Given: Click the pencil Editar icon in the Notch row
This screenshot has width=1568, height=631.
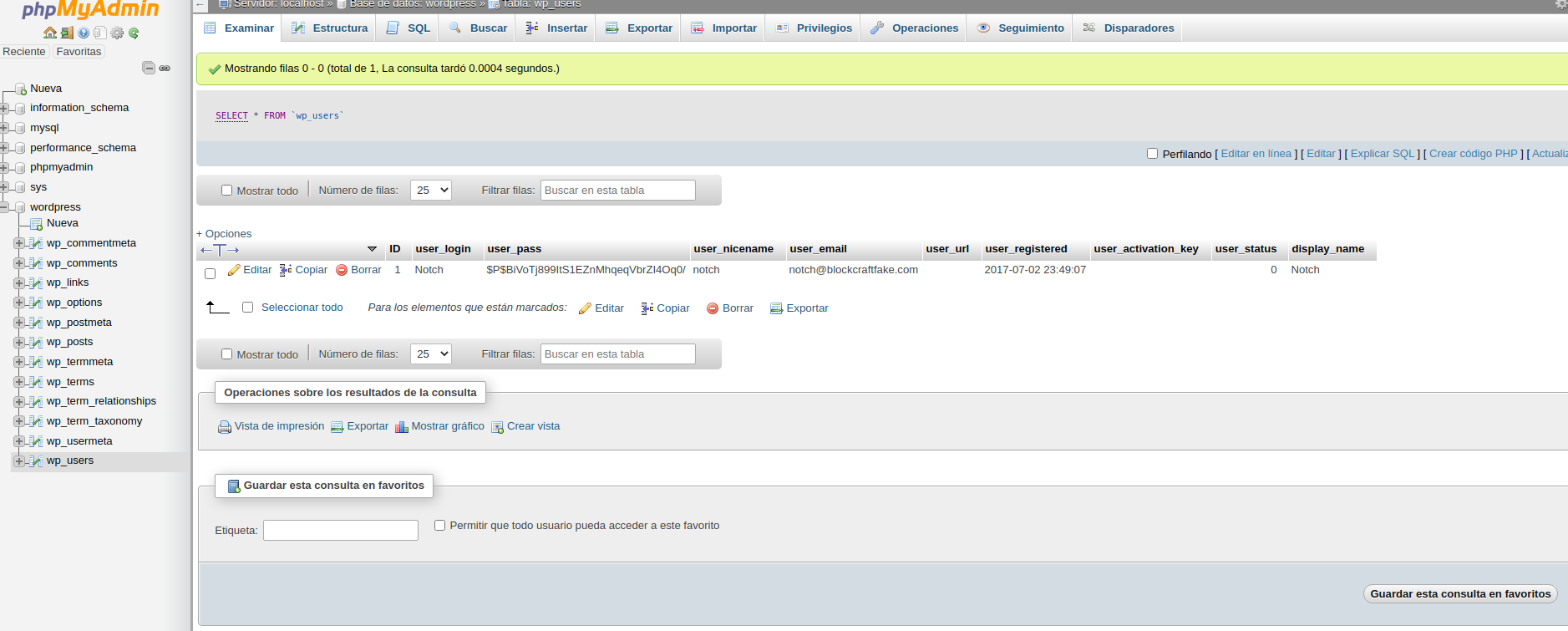Looking at the screenshot, I should point(234,270).
